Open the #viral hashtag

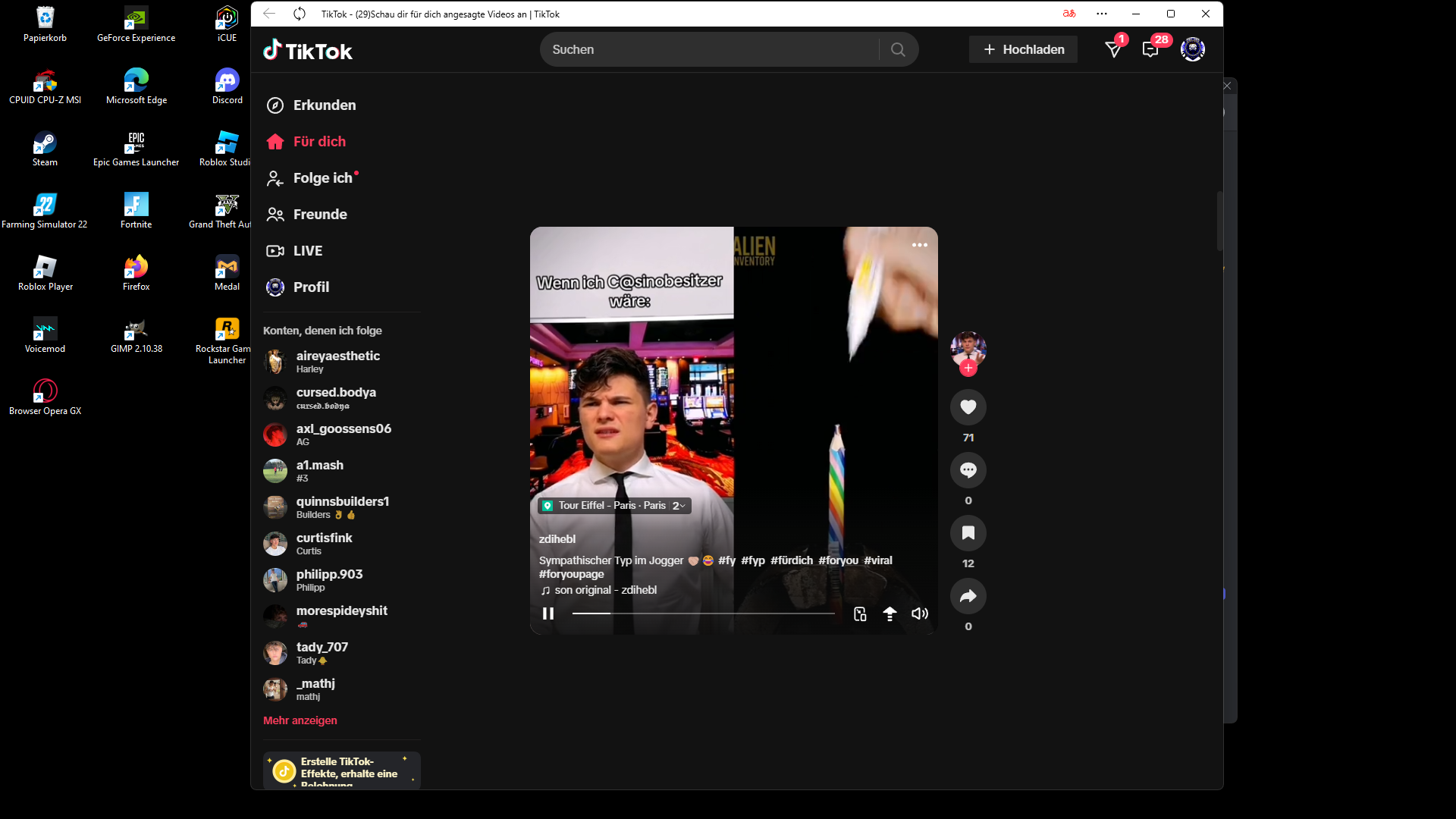point(878,560)
